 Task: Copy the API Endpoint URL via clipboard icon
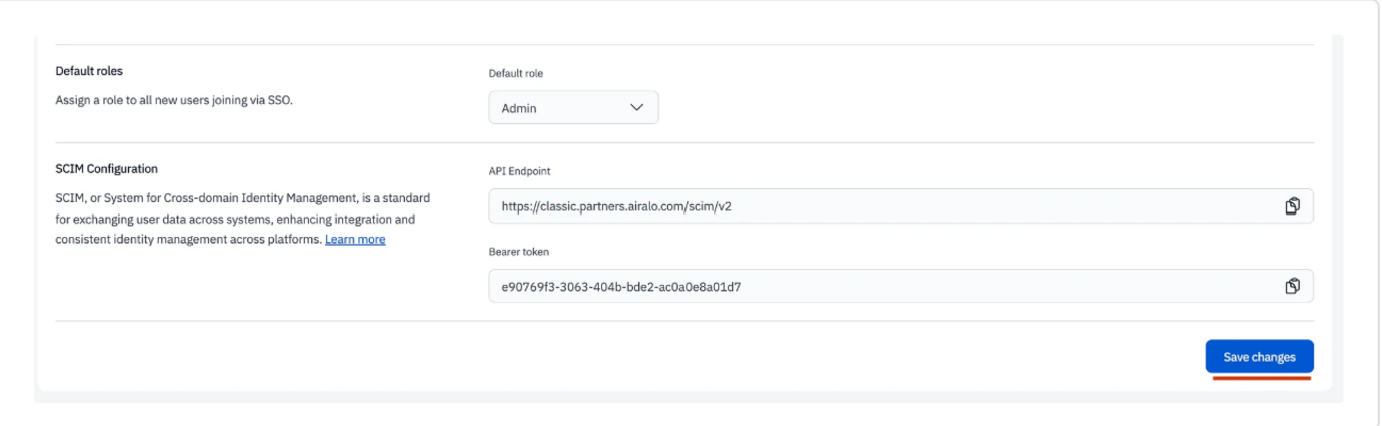1292,206
